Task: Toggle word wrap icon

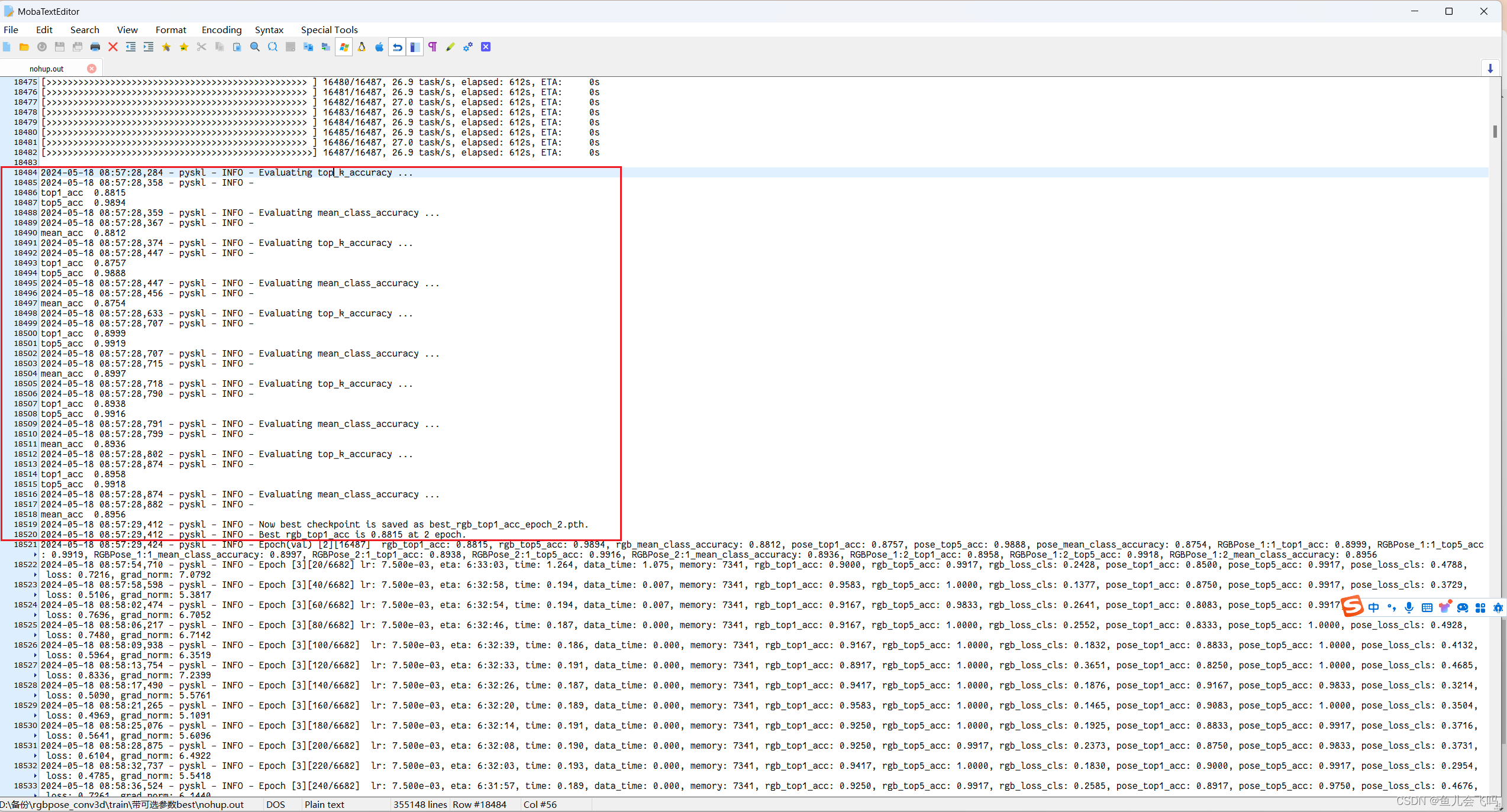Action: tap(398, 47)
